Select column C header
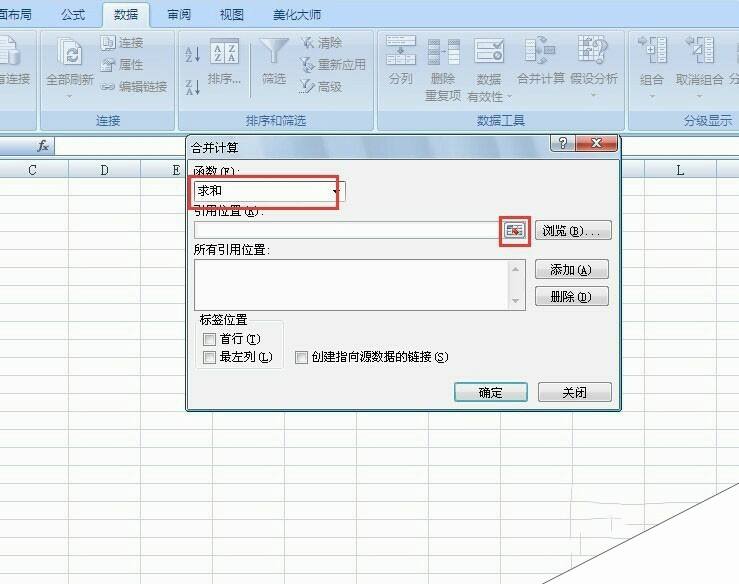The width and height of the screenshot is (739, 584). [32, 170]
